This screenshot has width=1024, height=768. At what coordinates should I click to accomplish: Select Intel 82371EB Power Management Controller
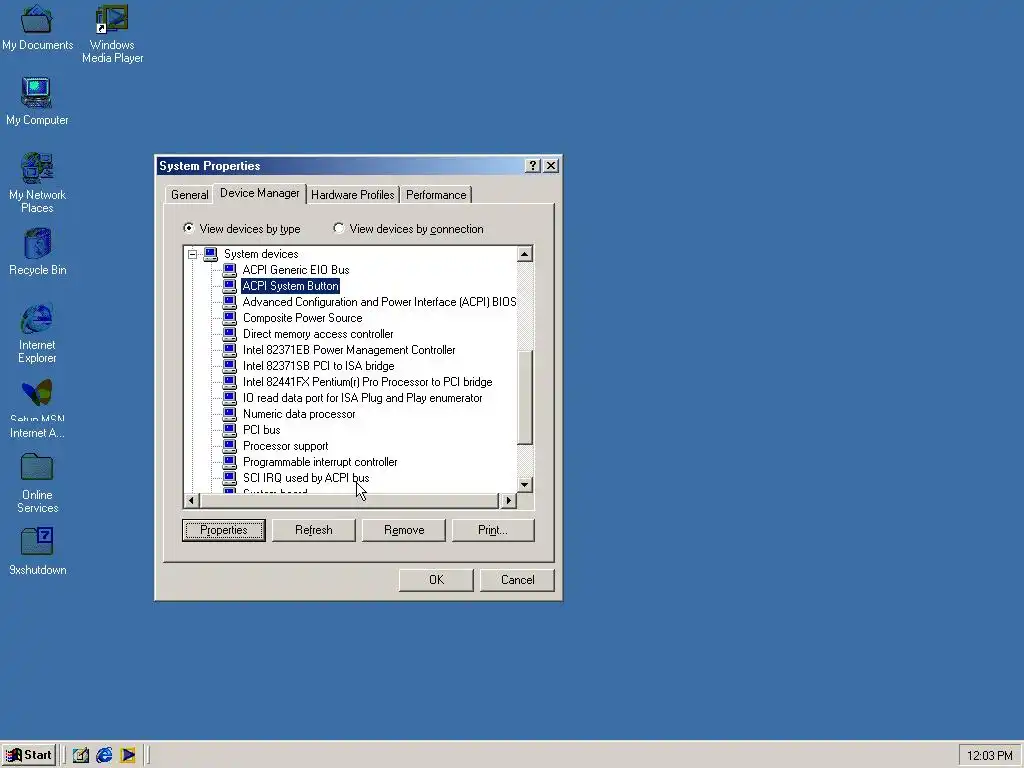coord(349,350)
